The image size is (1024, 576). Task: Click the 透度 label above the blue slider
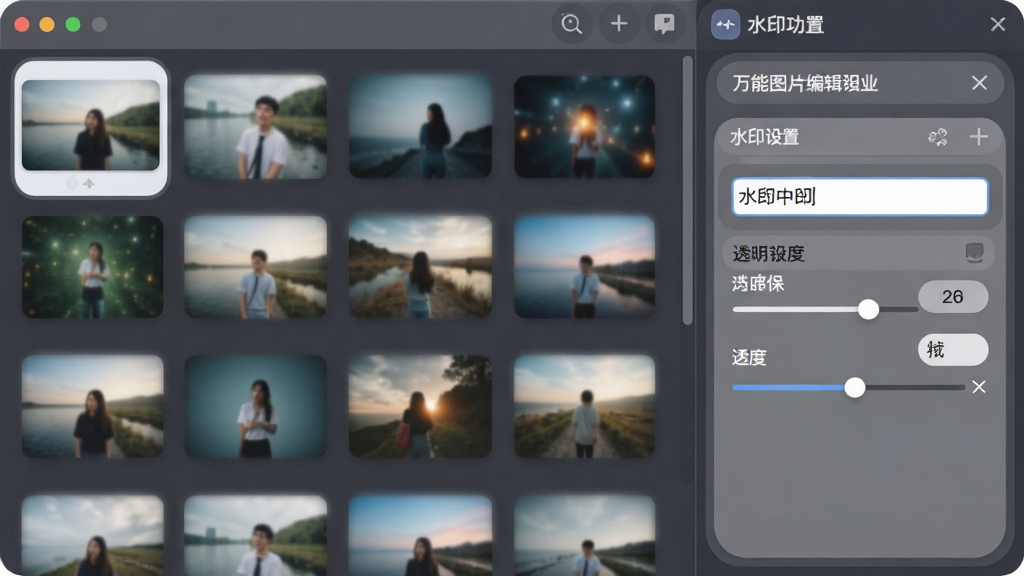point(749,357)
